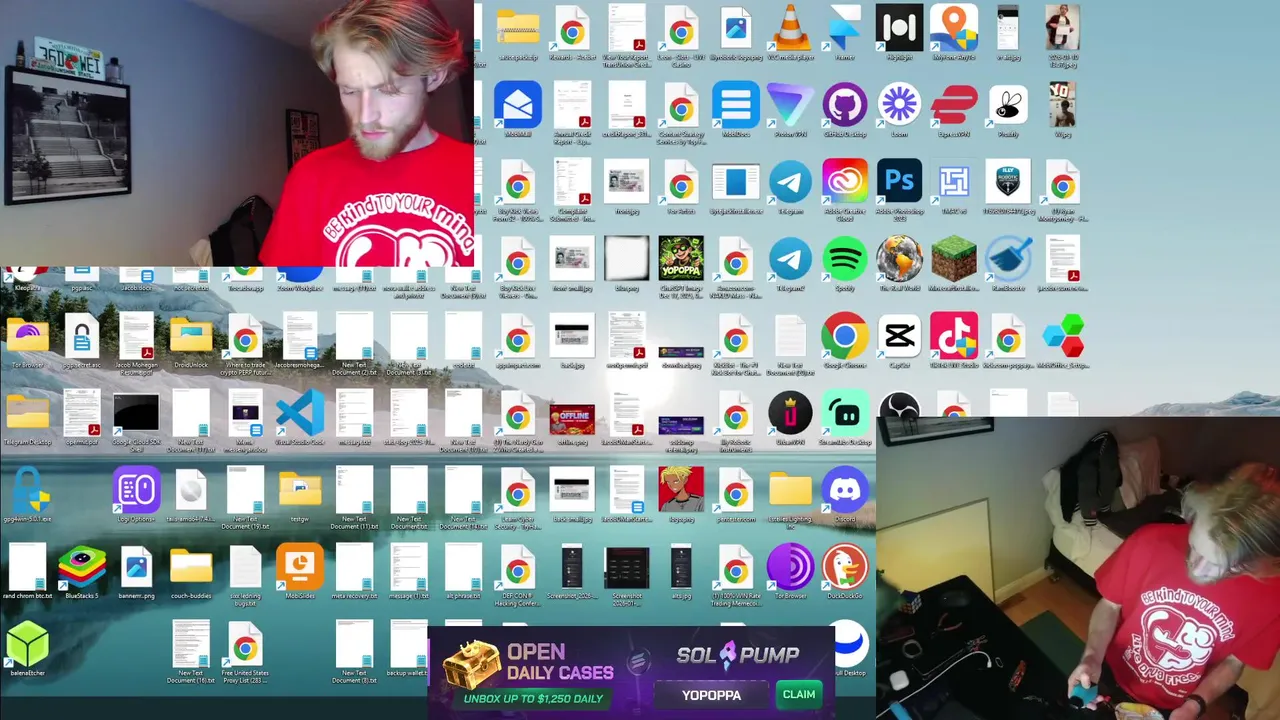Open the offline.png image thumbnail
The height and width of the screenshot is (720, 1280).
[x=572, y=420]
